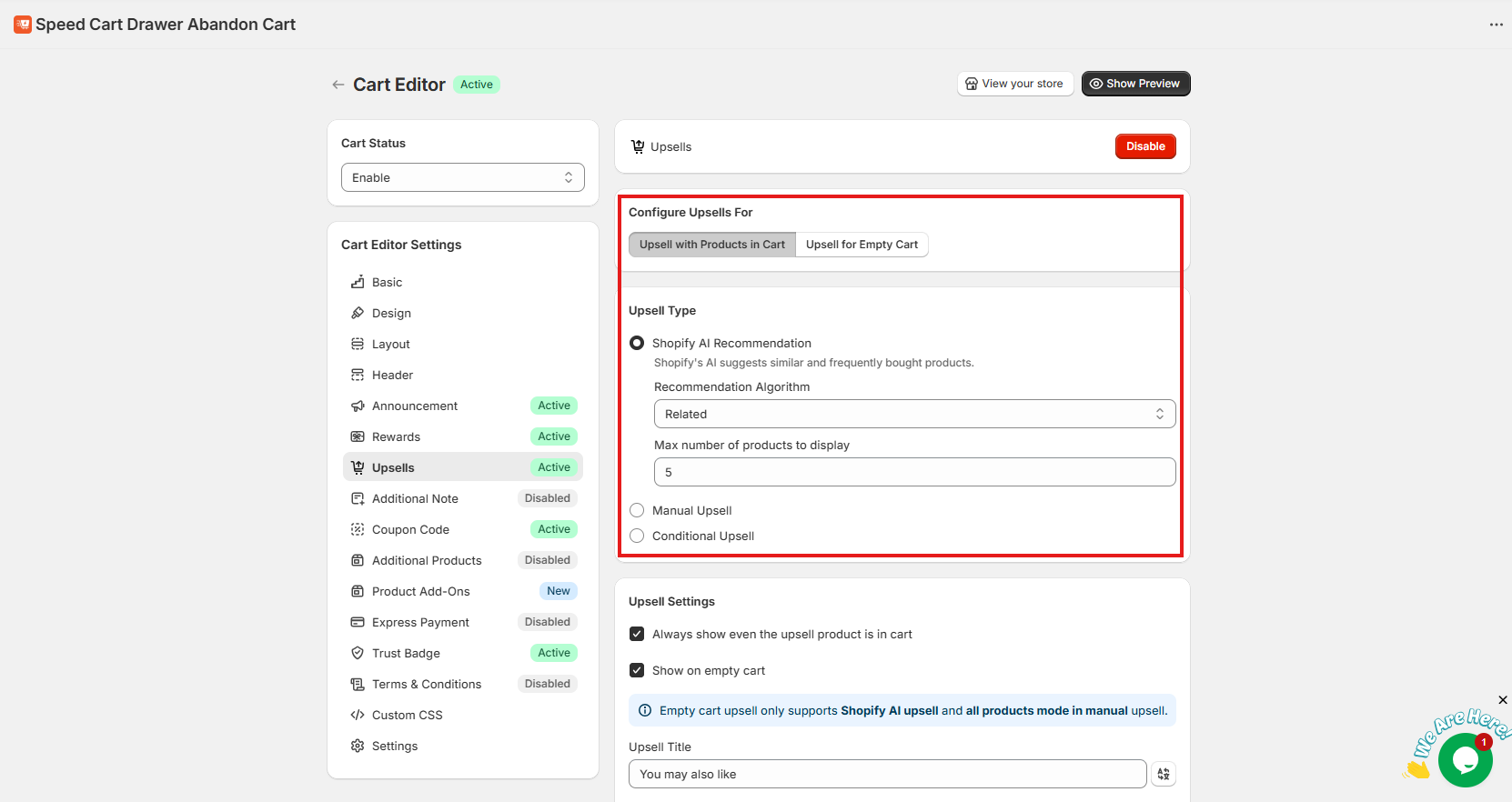
Task: Click the Design paintbrush icon in sidebar
Action: 358,313
